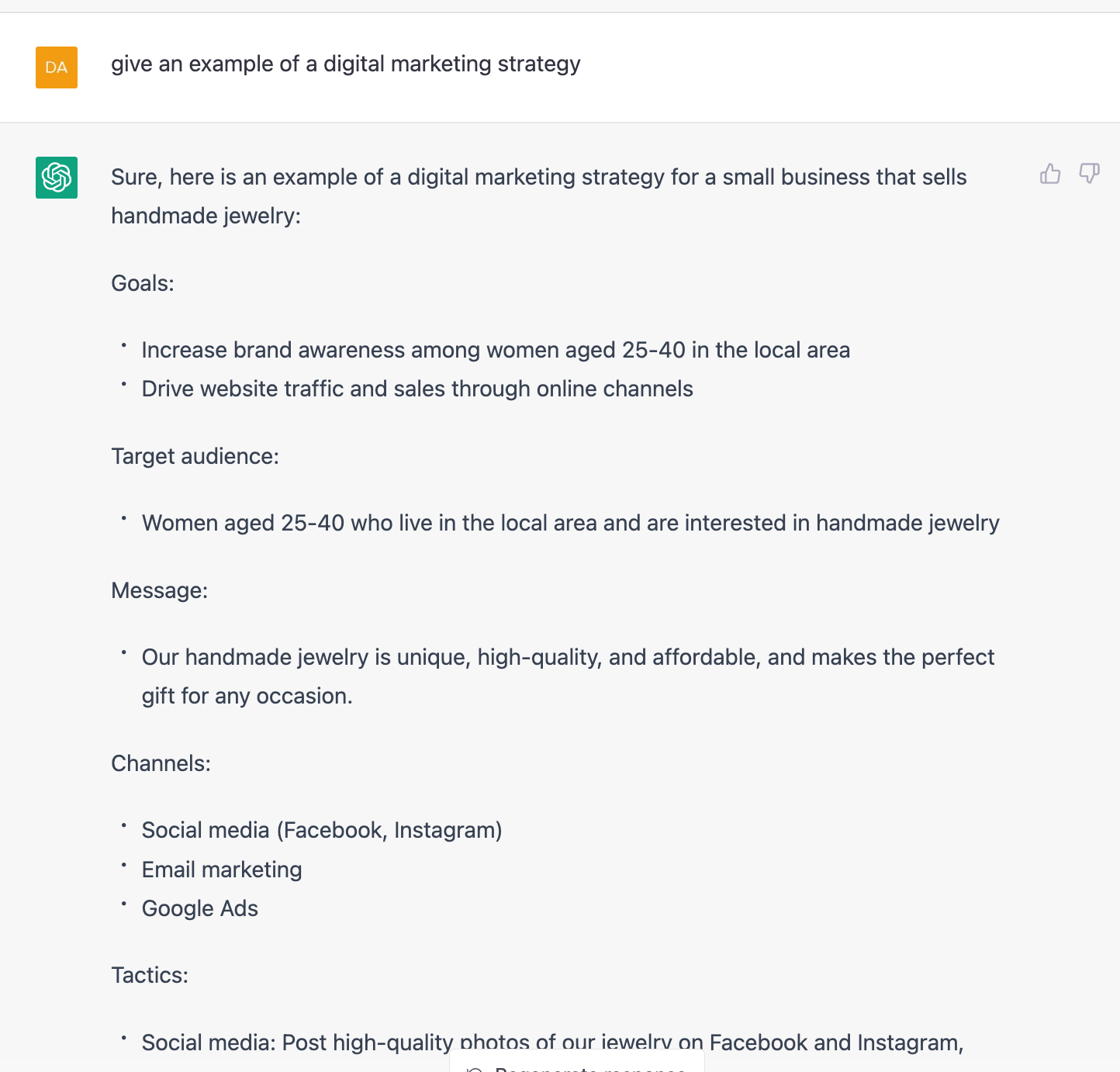
Task: Click the "Goals:" heading
Action: click(x=143, y=283)
